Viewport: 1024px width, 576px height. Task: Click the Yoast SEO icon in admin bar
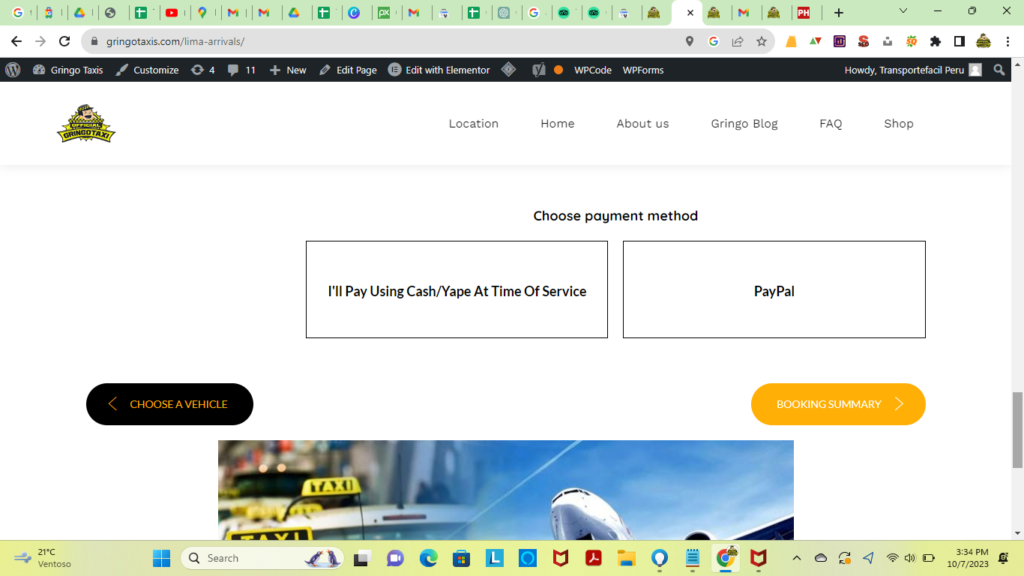[x=538, y=70]
